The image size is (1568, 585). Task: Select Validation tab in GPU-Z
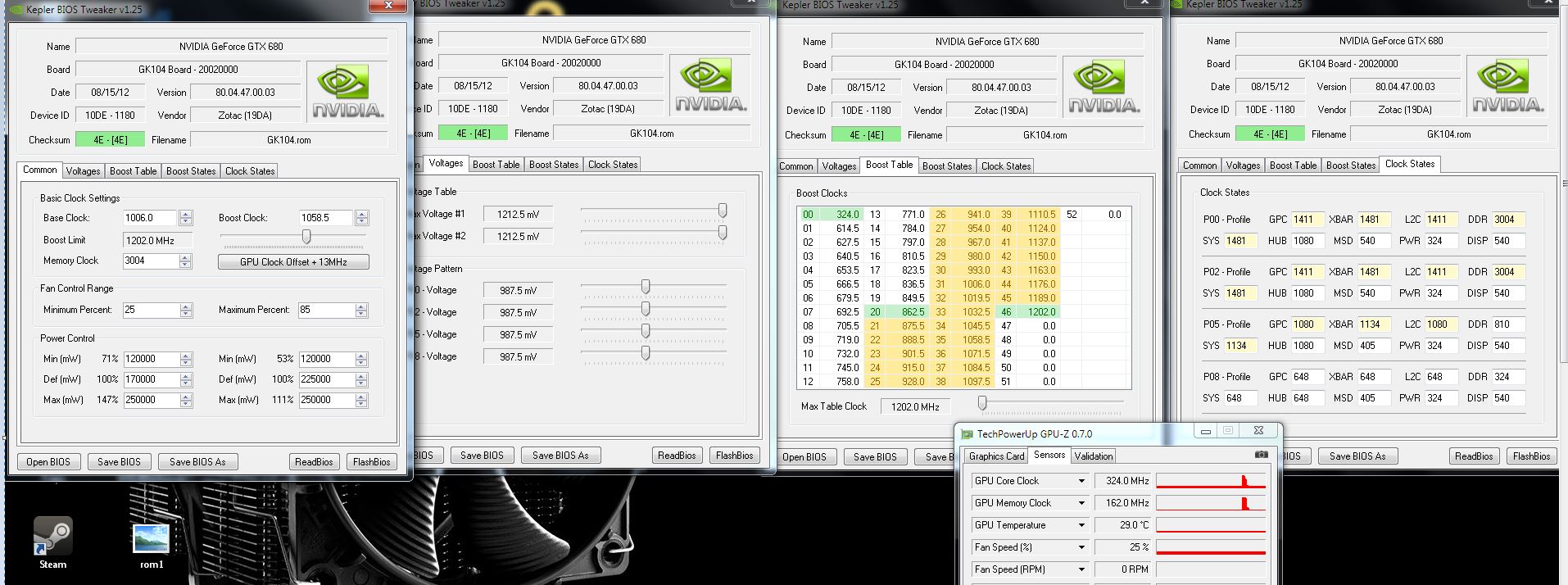(1094, 456)
